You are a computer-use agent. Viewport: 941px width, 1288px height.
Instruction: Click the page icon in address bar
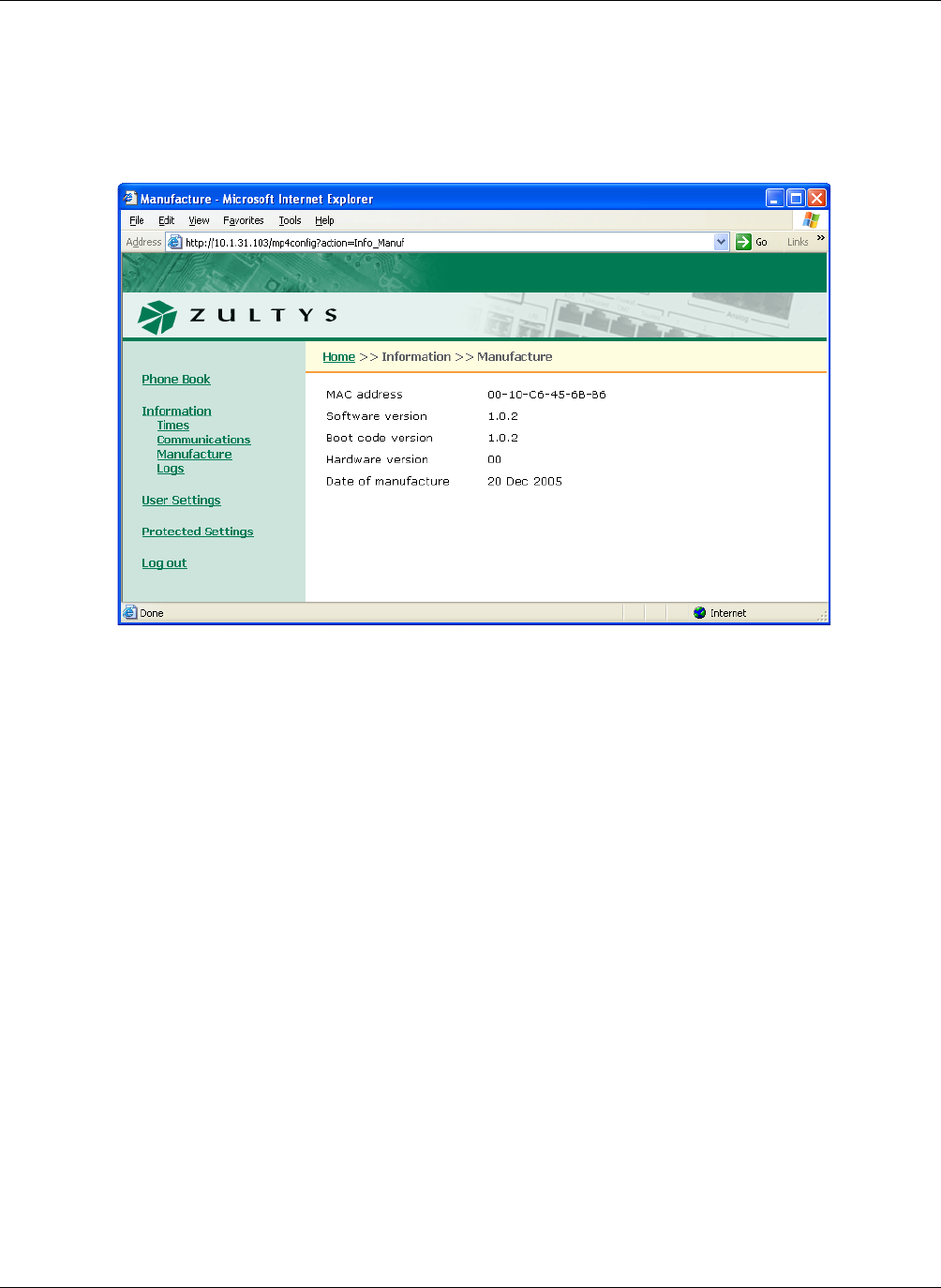click(174, 242)
